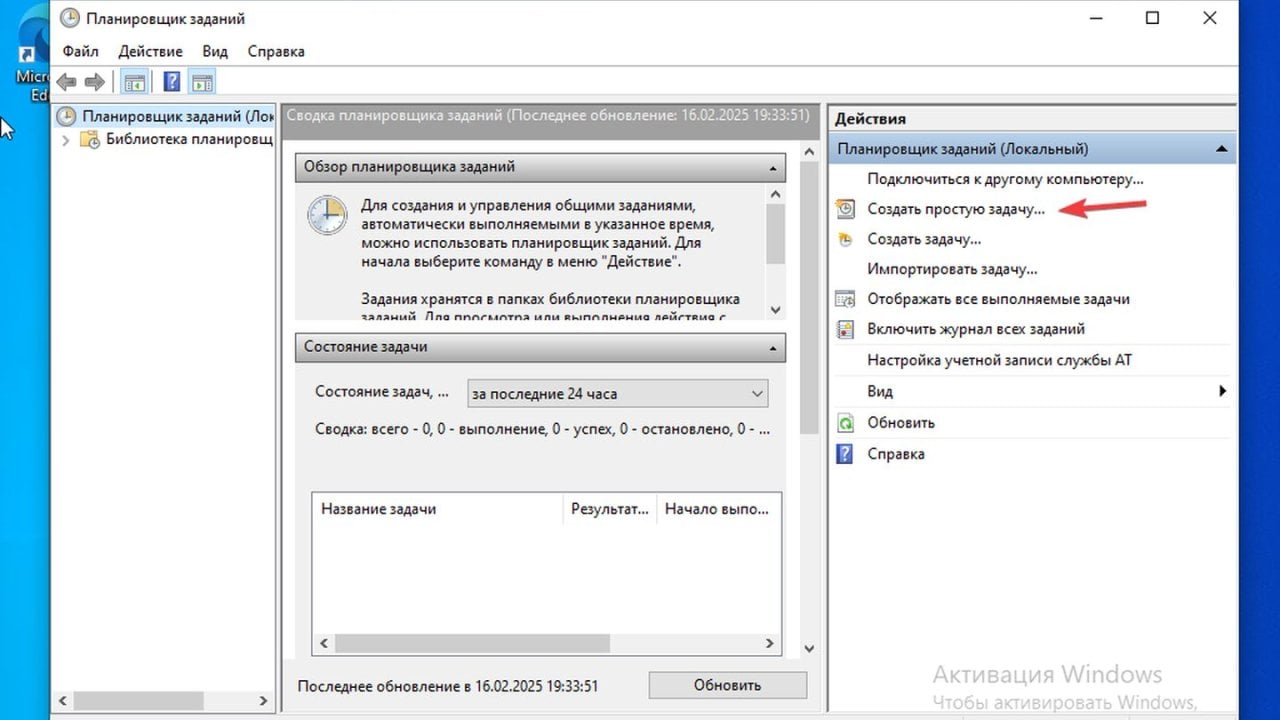Collapse the 'Обзор планировщика заданий' section

771,167
